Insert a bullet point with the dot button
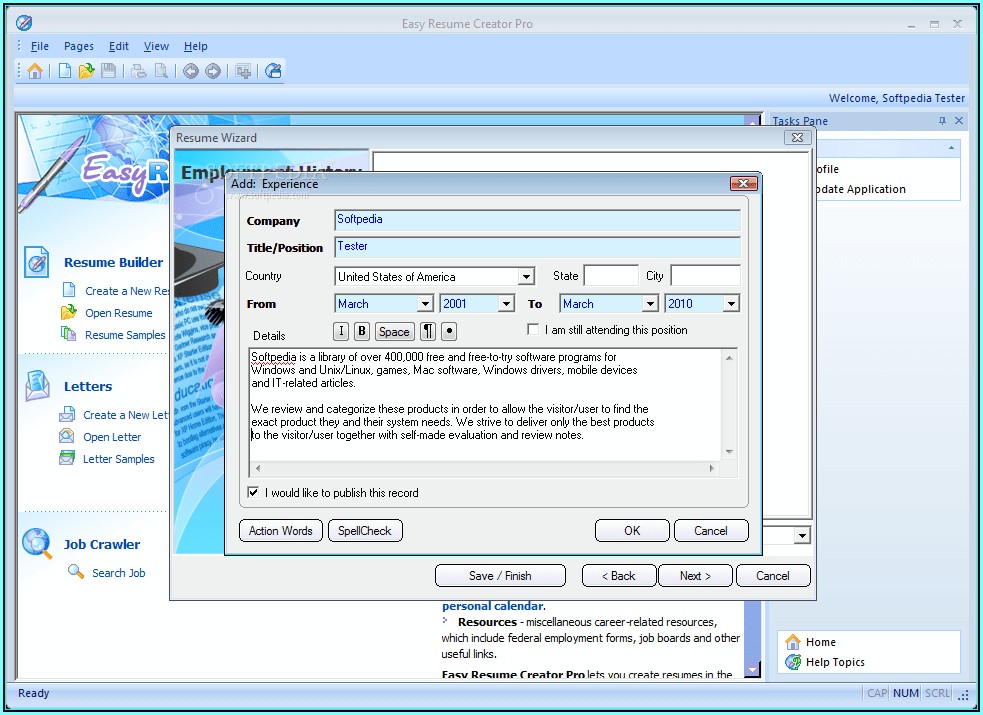Screen dimensions: 983x715 449,332
